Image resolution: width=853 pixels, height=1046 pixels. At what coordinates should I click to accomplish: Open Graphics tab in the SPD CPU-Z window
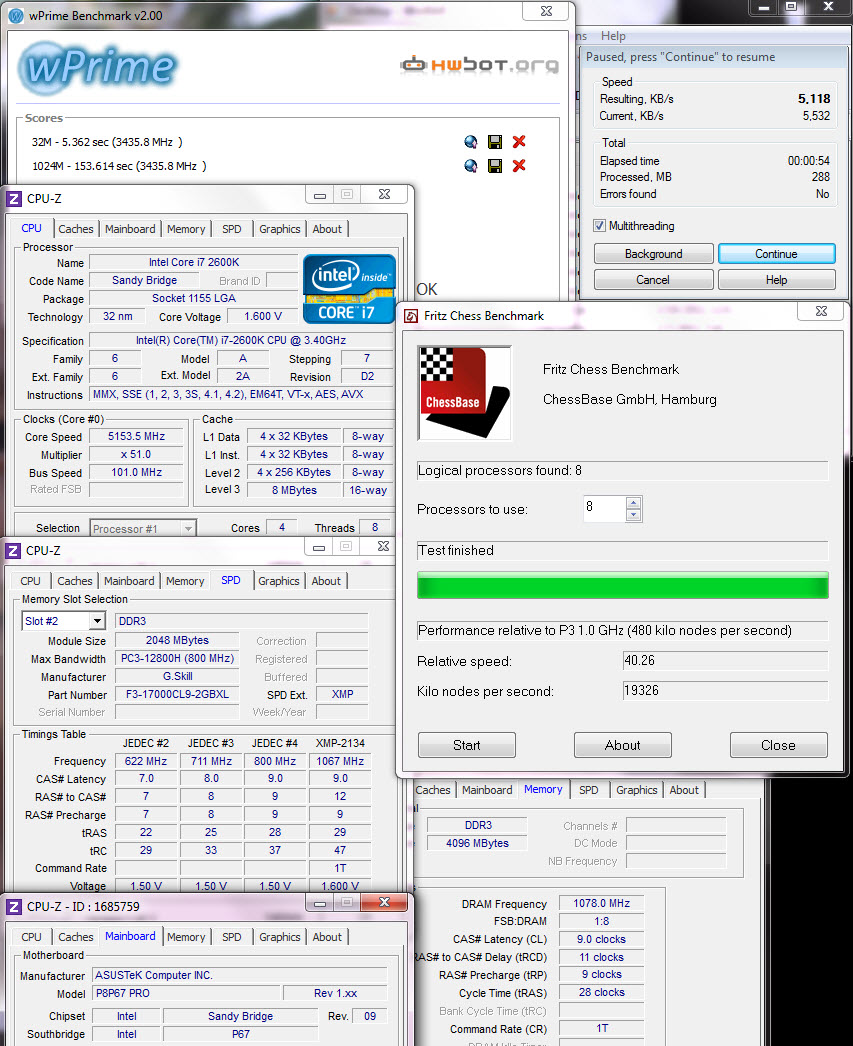(279, 581)
